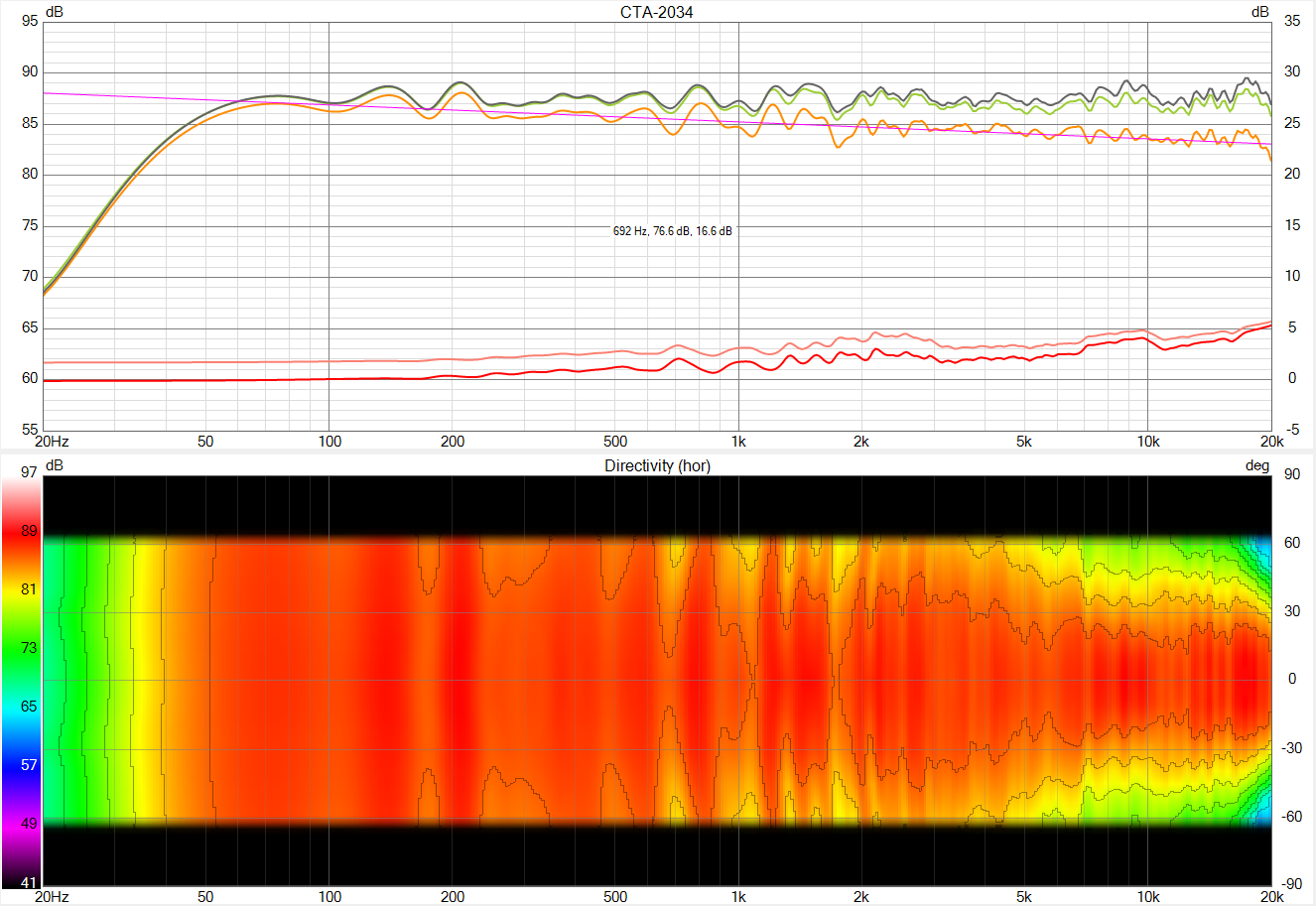
Task: Select the cursor readout 692 Hz, 76.6 dB, 16.6 dB
Action: point(673,231)
